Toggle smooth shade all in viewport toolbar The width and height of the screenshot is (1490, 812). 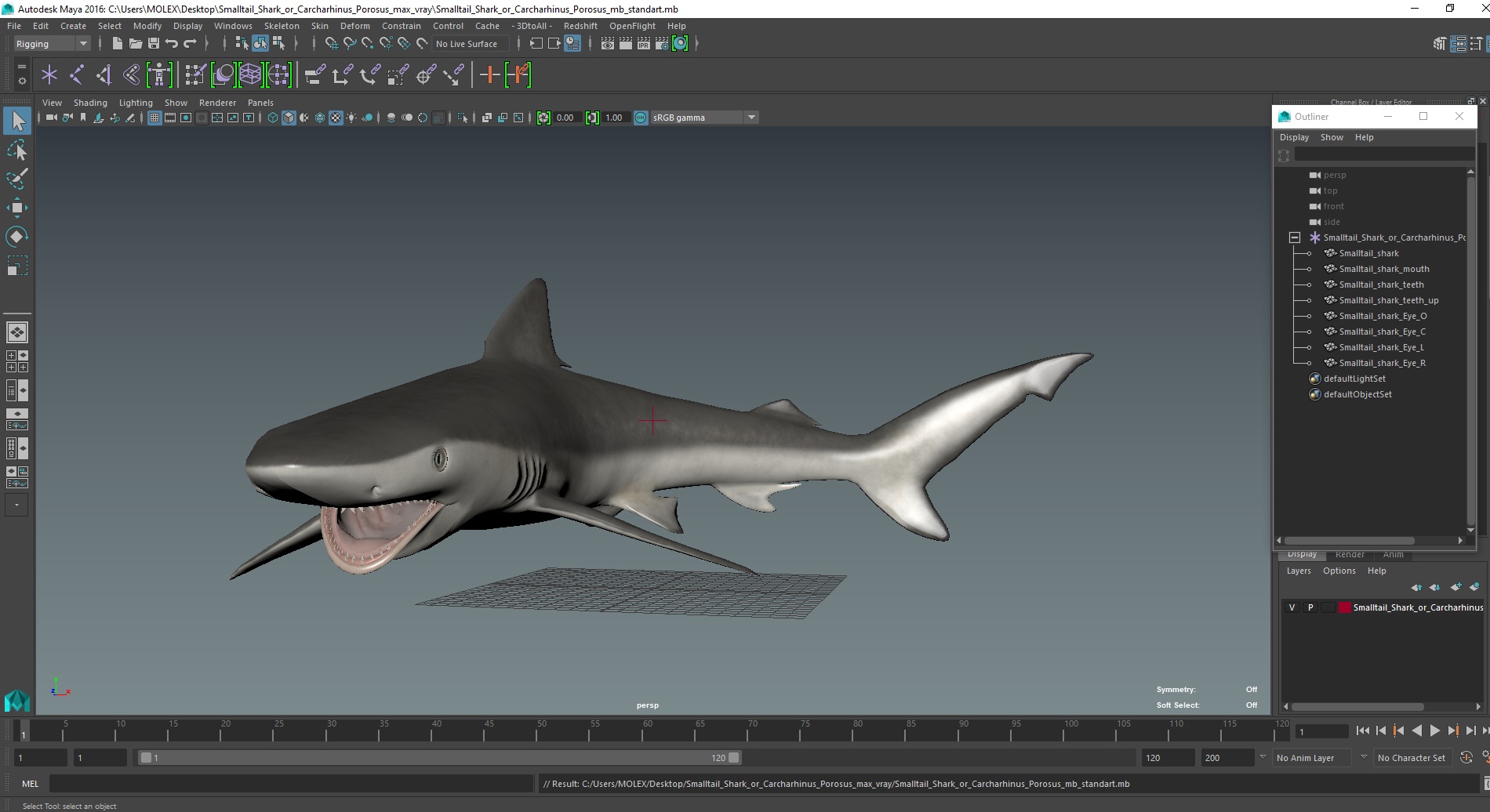(289, 118)
